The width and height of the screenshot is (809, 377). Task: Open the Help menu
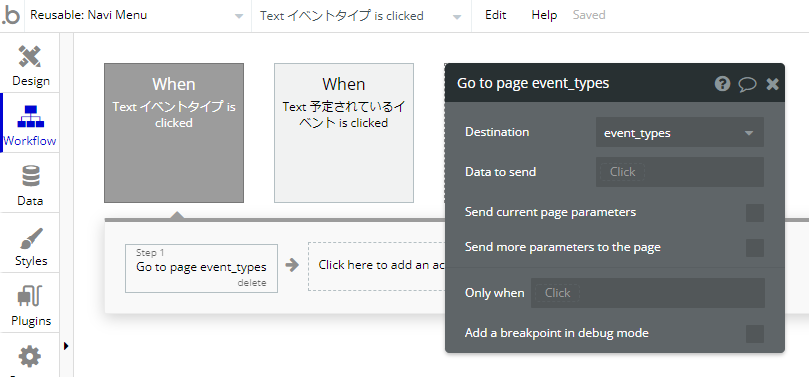[544, 15]
